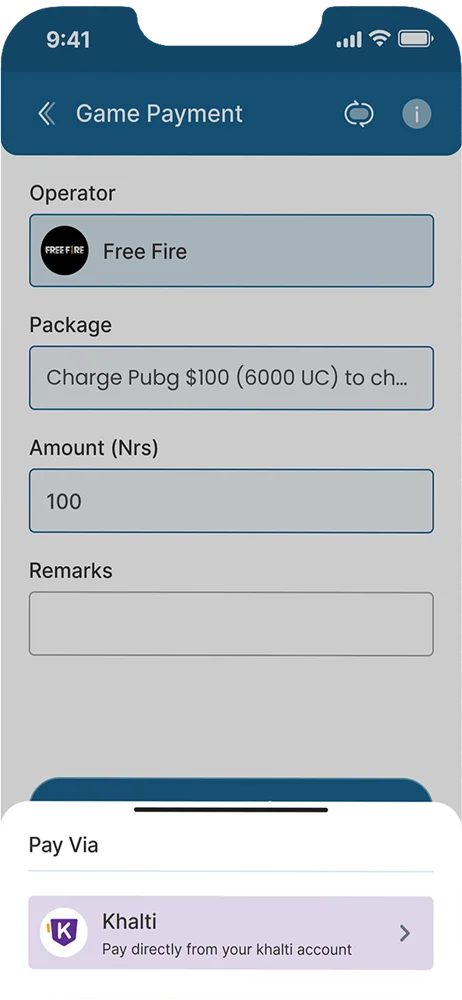462x1000 pixels.
Task: Open the Operator dropdown showing Free Fire
Action: pyautogui.click(x=231, y=251)
